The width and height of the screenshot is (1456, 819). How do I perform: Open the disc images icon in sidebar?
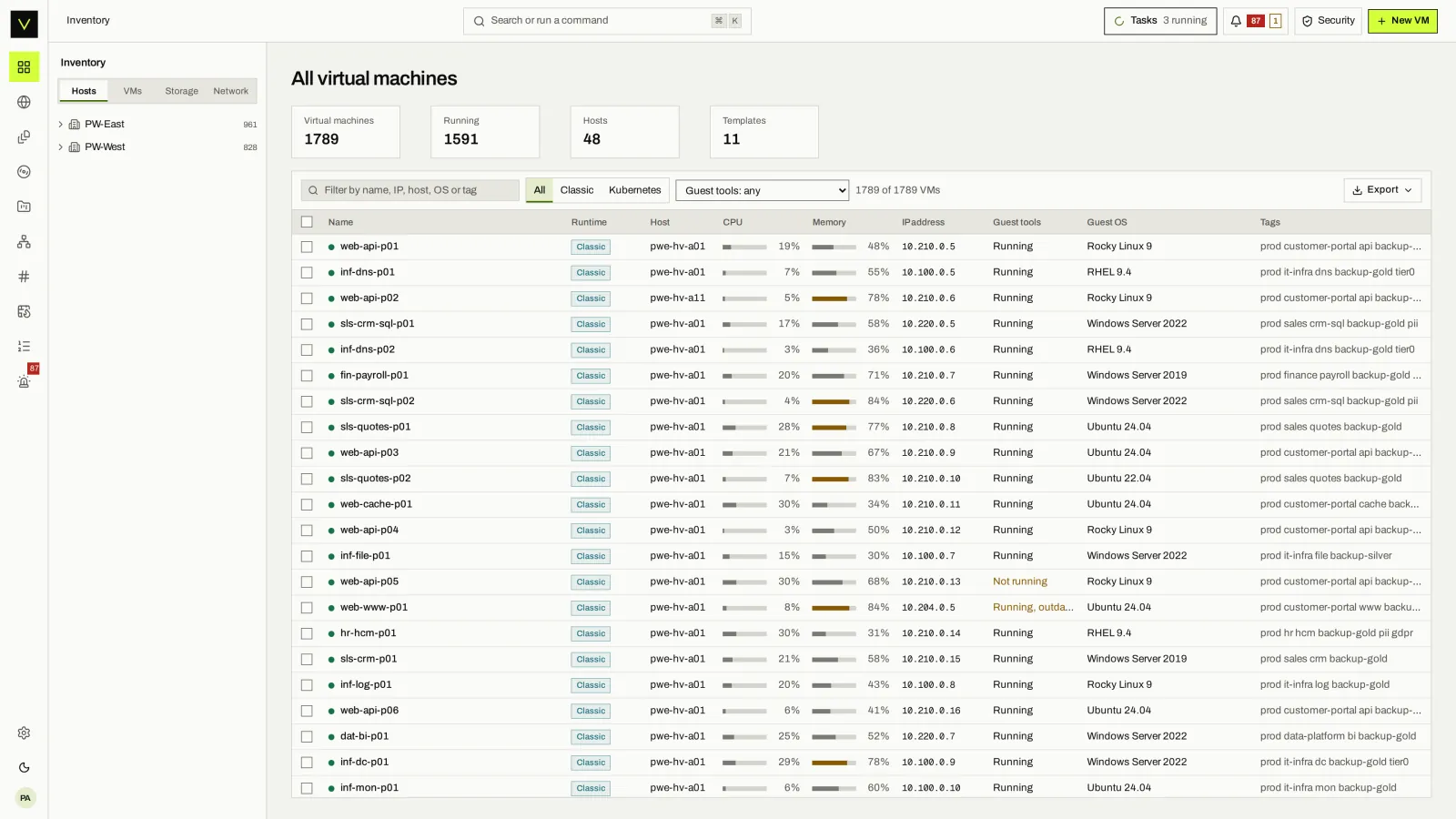(24, 172)
